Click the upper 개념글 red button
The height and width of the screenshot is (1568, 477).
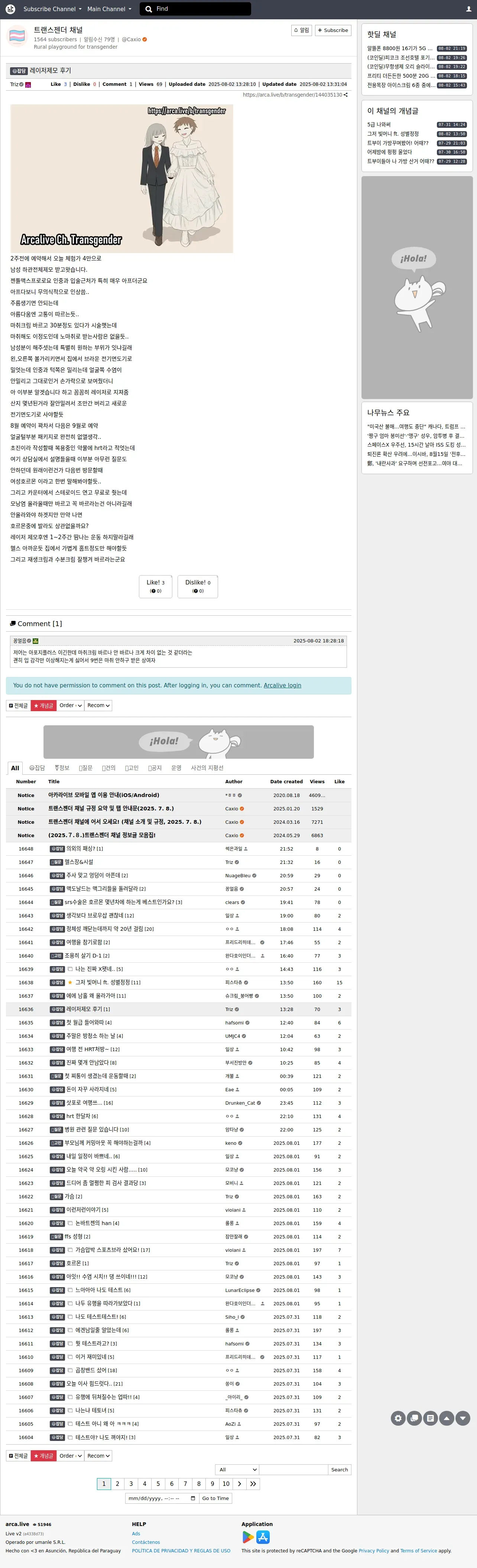pyautogui.click(x=43, y=706)
